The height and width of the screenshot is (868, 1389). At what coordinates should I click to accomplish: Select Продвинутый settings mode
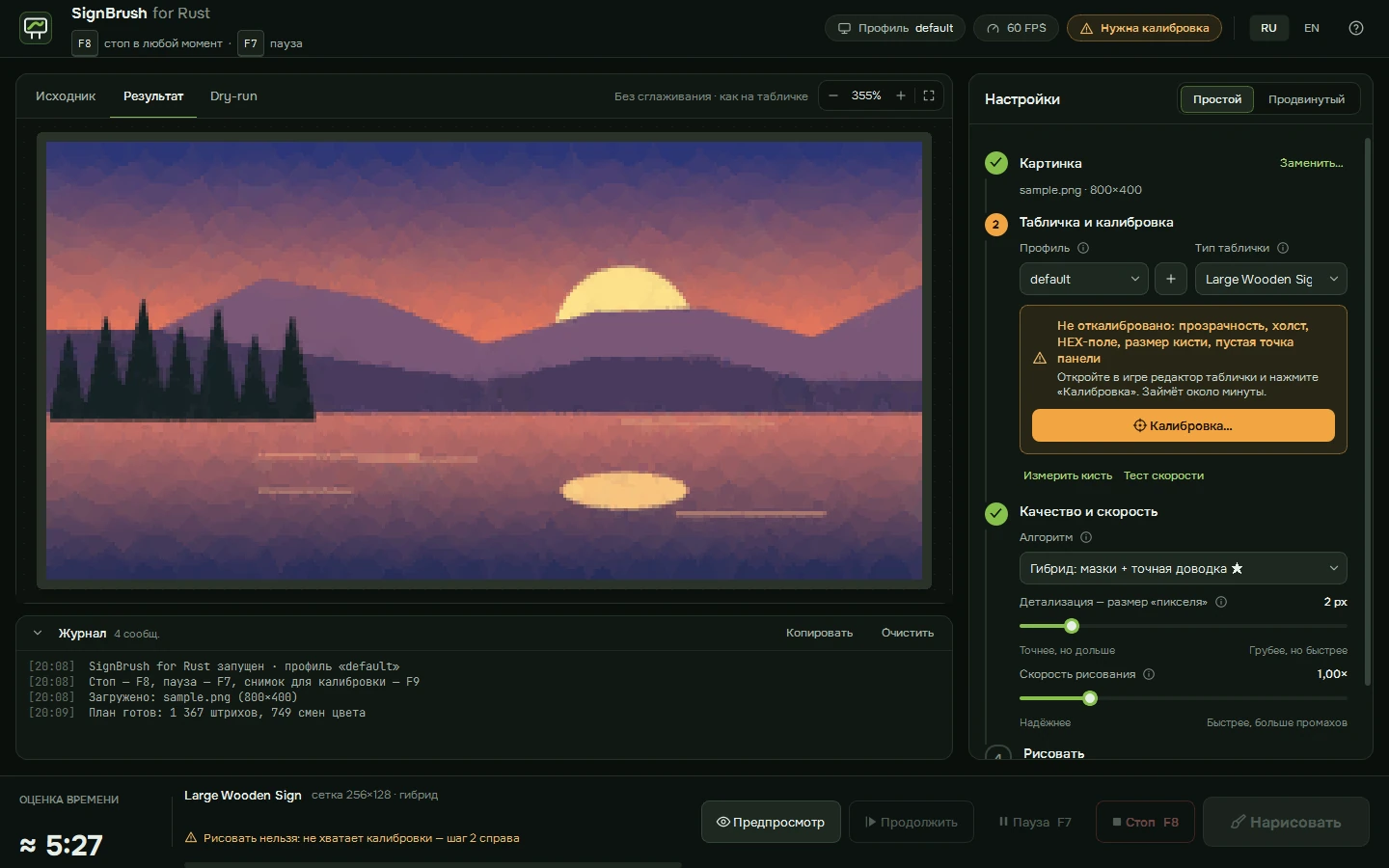point(1306,99)
